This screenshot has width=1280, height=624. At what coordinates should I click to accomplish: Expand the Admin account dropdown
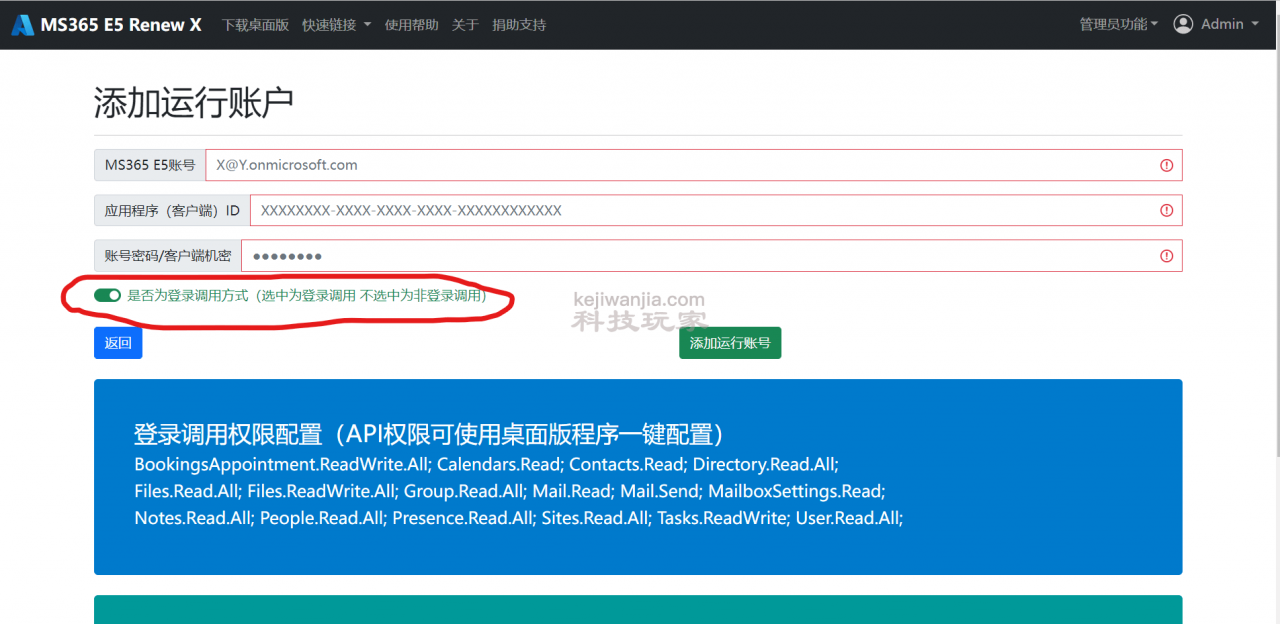[1229, 24]
